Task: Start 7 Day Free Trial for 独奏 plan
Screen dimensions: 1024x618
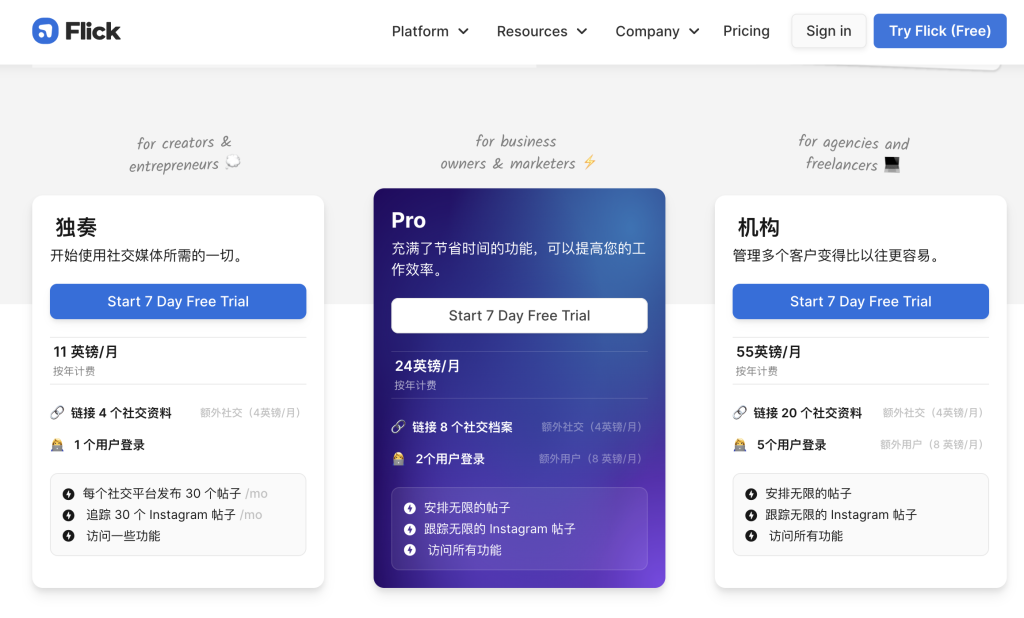Action: pos(178,301)
